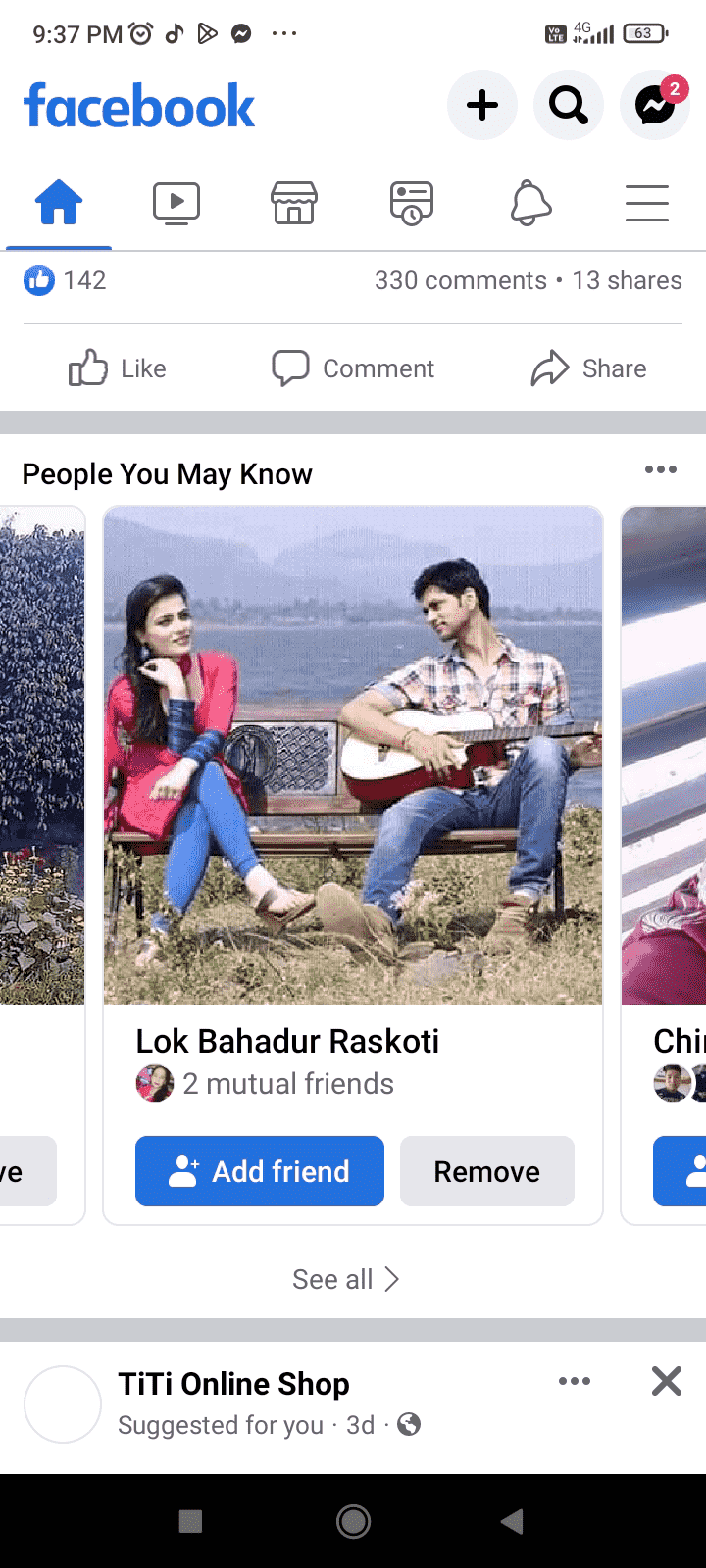Open the Comment option on post
The width and height of the screenshot is (706, 1568).
(x=353, y=368)
